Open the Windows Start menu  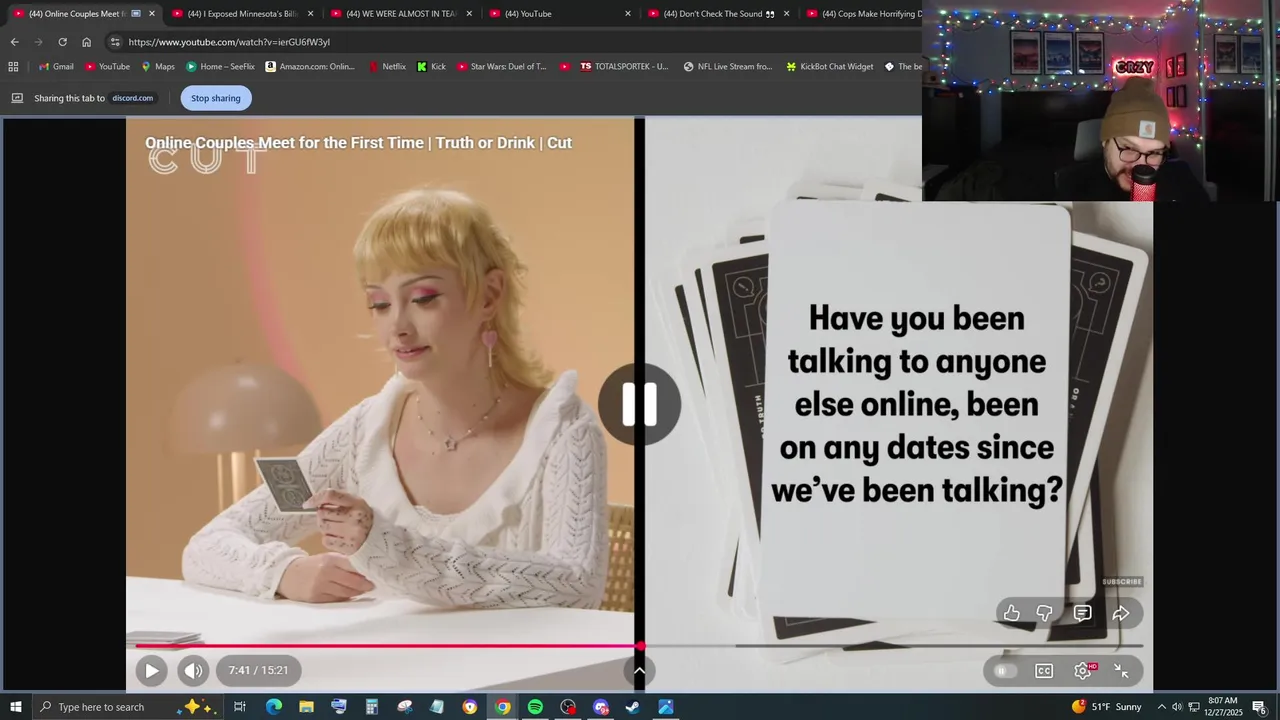(x=16, y=707)
